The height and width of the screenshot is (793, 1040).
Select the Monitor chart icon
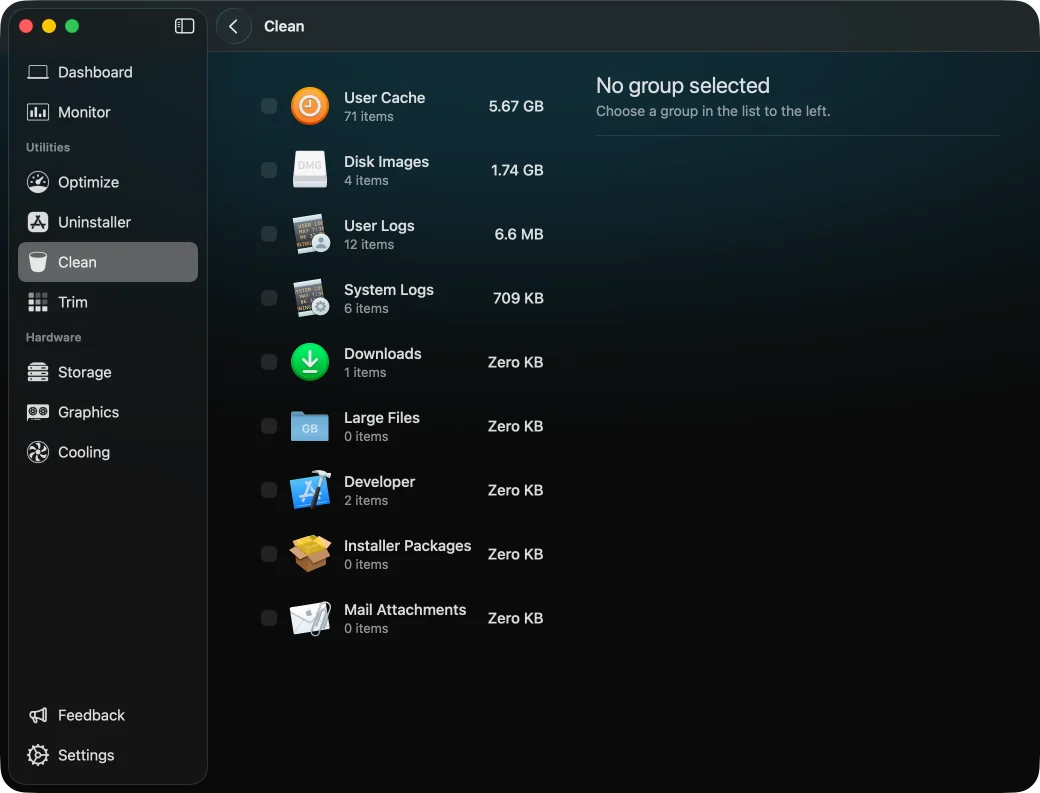click(38, 112)
